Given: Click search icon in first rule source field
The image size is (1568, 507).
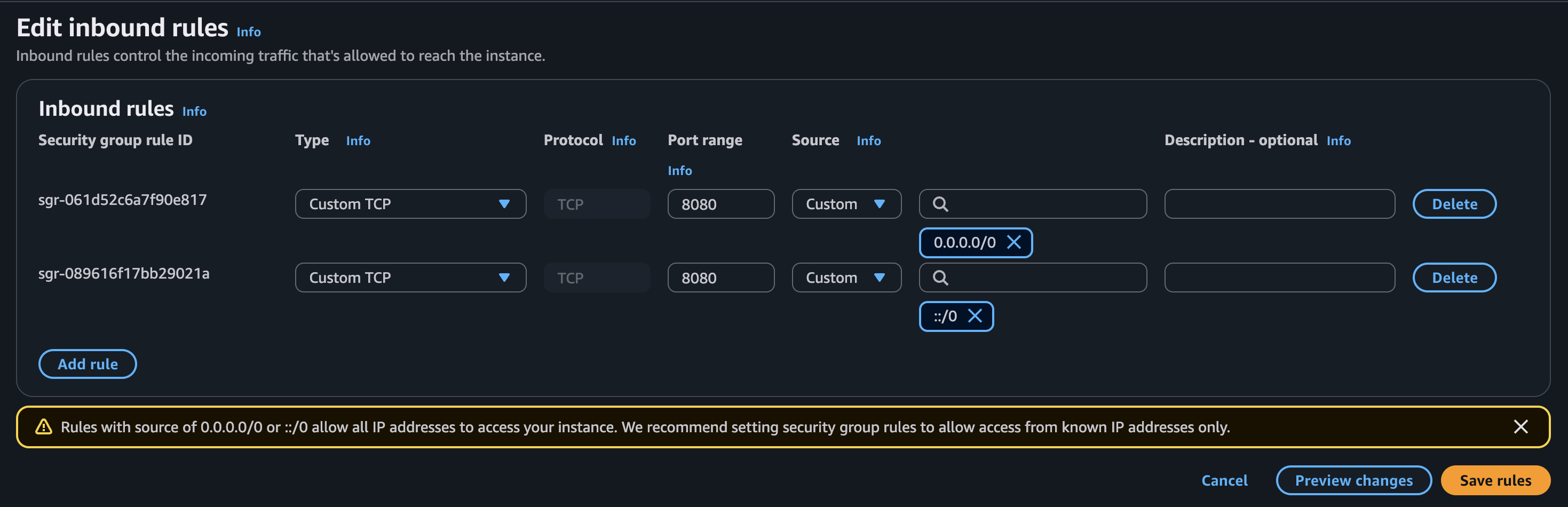Looking at the screenshot, I should [940, 204].
